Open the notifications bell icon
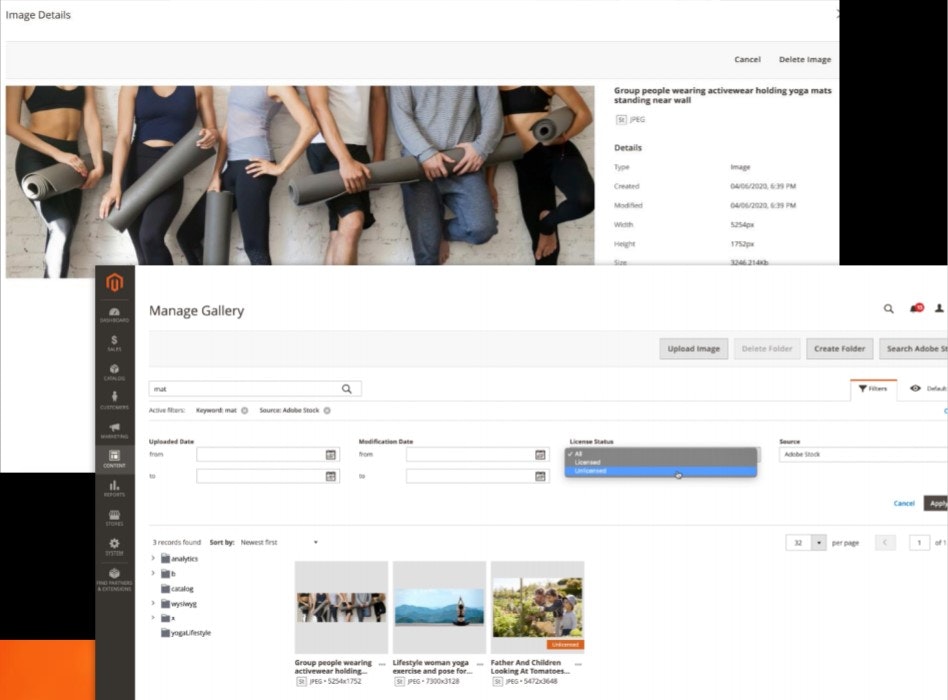The height and width of the screenshot is (700, 948). point(914,309)
